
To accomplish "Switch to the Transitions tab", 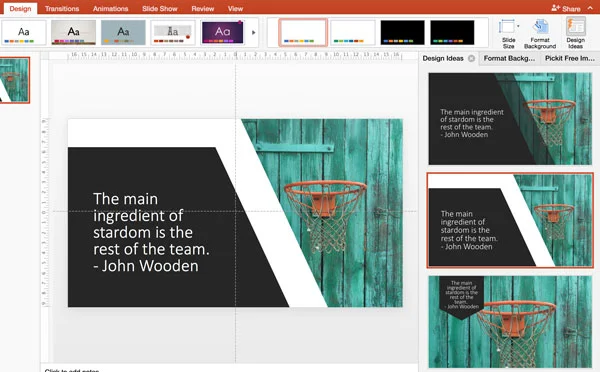I will [x=62, y=8].
